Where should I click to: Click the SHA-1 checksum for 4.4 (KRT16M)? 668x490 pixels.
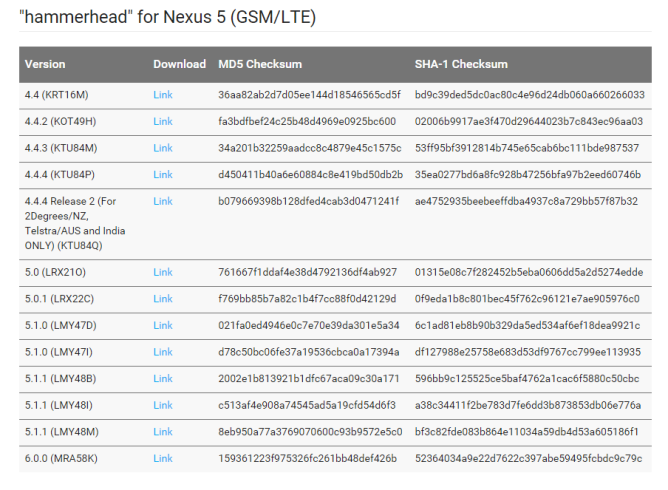point(529,95)
